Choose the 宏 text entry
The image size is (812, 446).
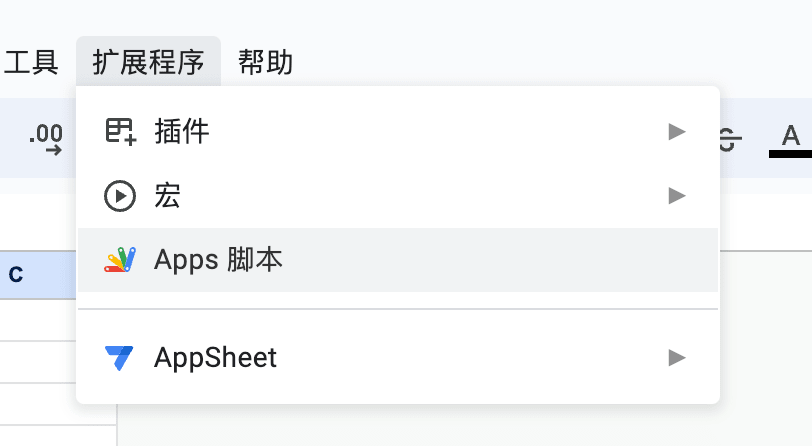(x=167, y=196)
